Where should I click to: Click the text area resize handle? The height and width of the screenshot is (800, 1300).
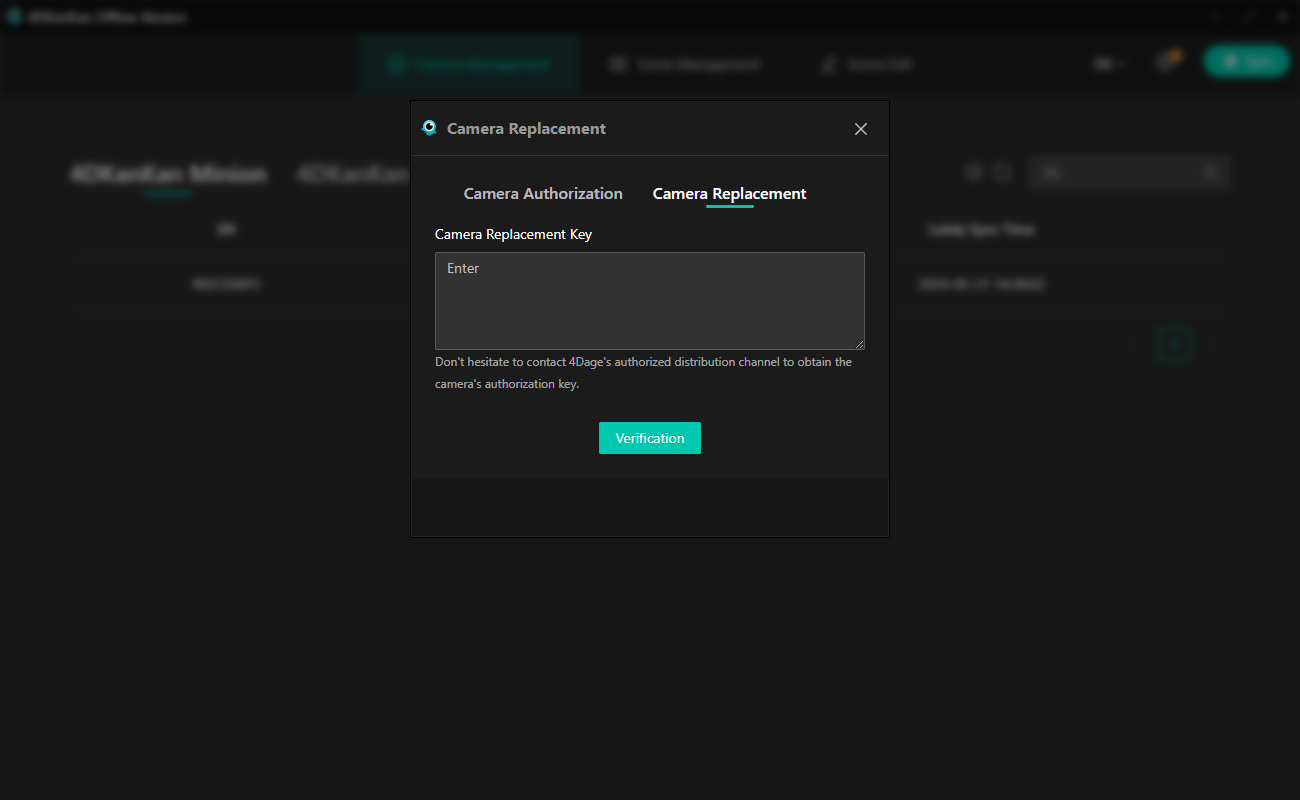[859, 344]
